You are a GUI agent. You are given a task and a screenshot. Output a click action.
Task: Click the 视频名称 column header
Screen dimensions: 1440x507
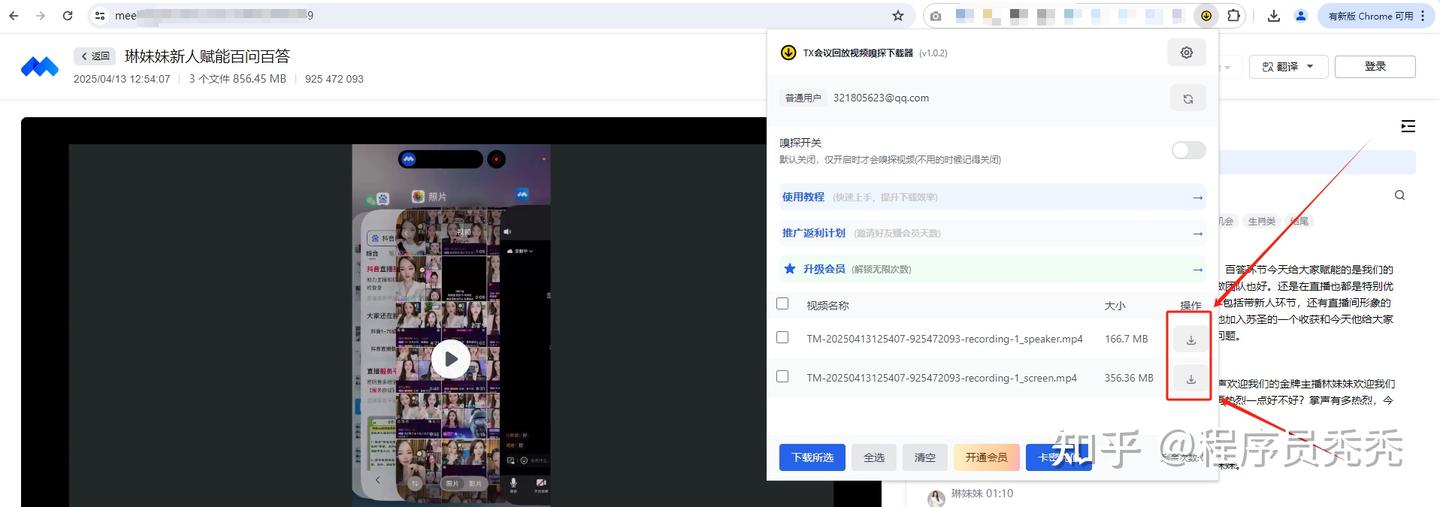(827, 305)
